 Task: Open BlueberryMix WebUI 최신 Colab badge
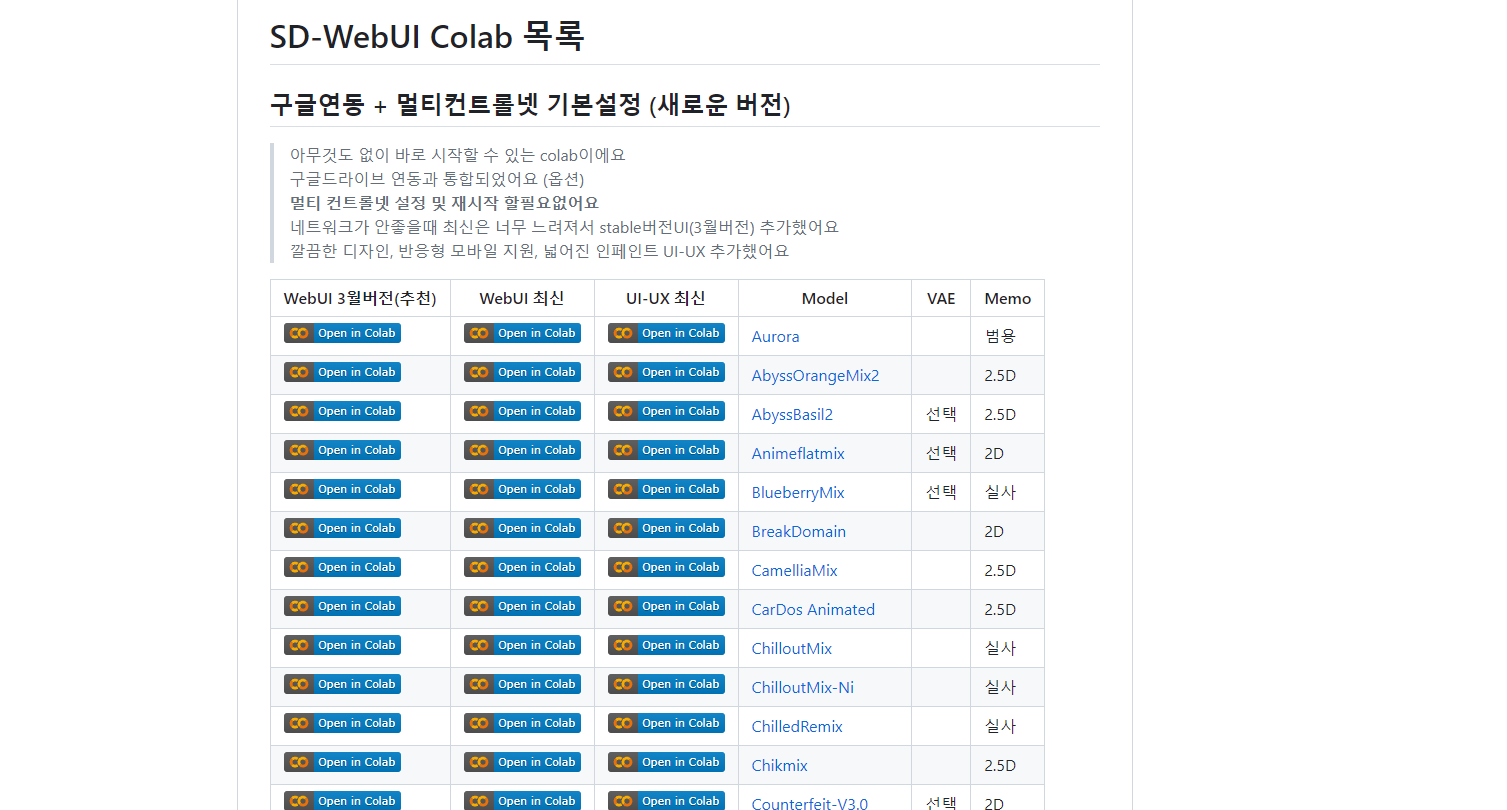pyautogui.click(x=522, y=489)
